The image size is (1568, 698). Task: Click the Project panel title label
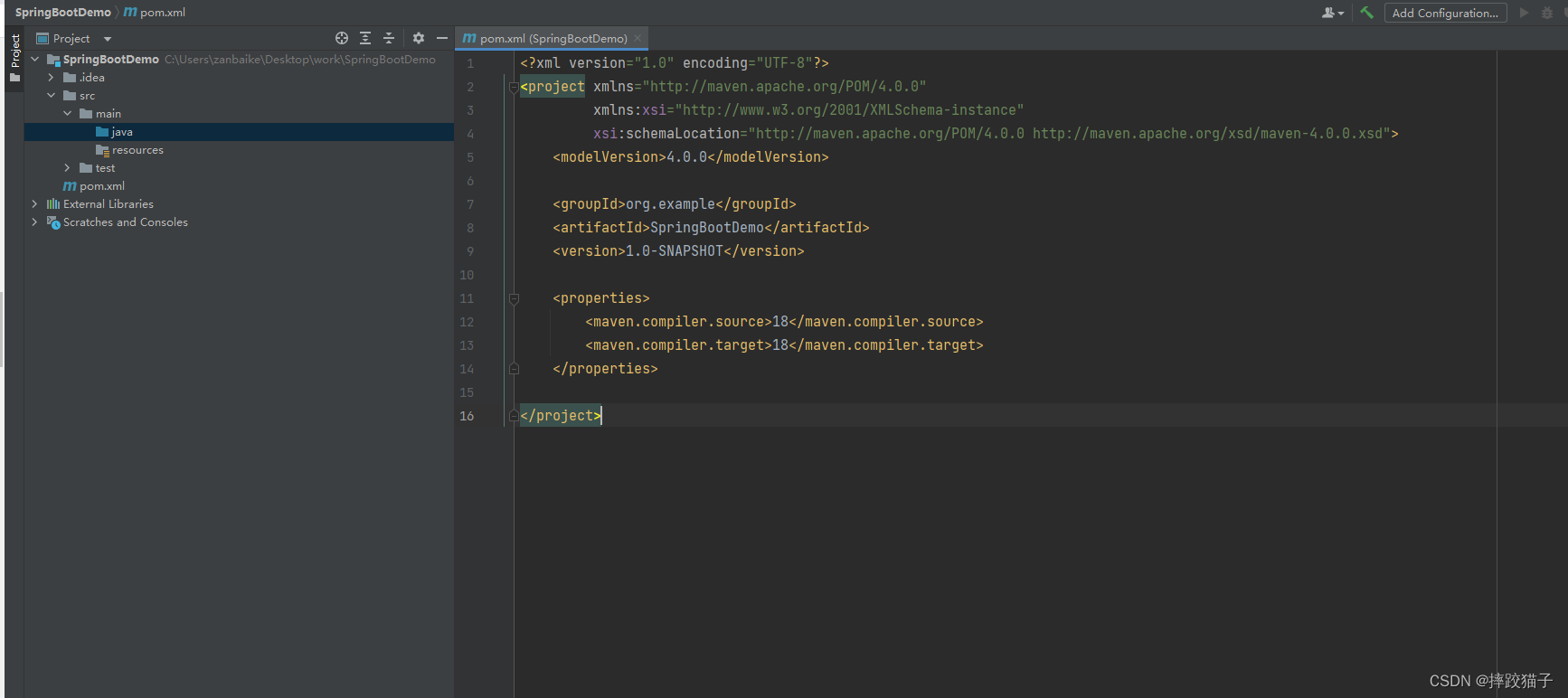pos(71,39)
